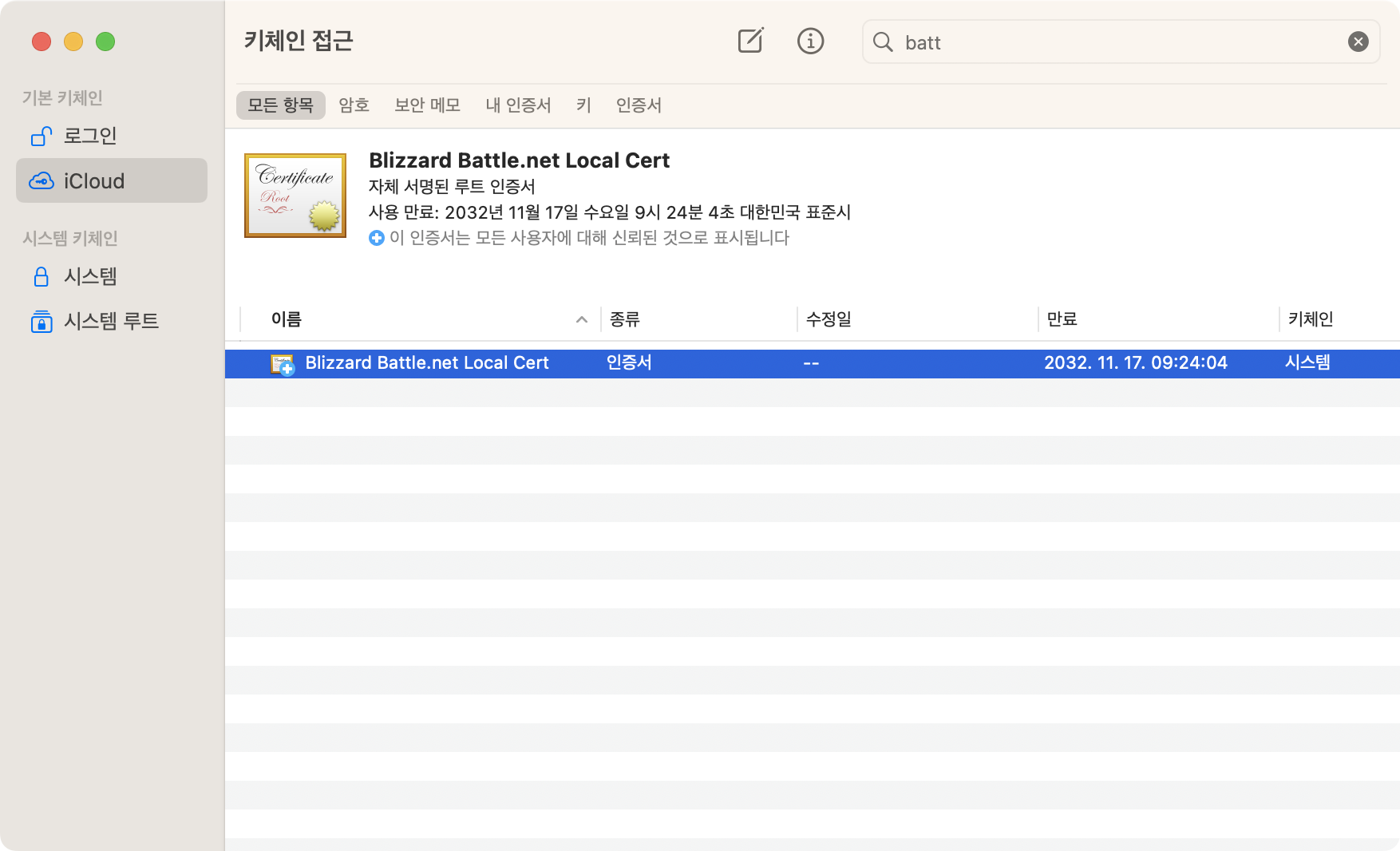This screenshot has width=1400, height=851.
Task: Click the 사용 만료 expiration date line
Action: pos(610,212)
